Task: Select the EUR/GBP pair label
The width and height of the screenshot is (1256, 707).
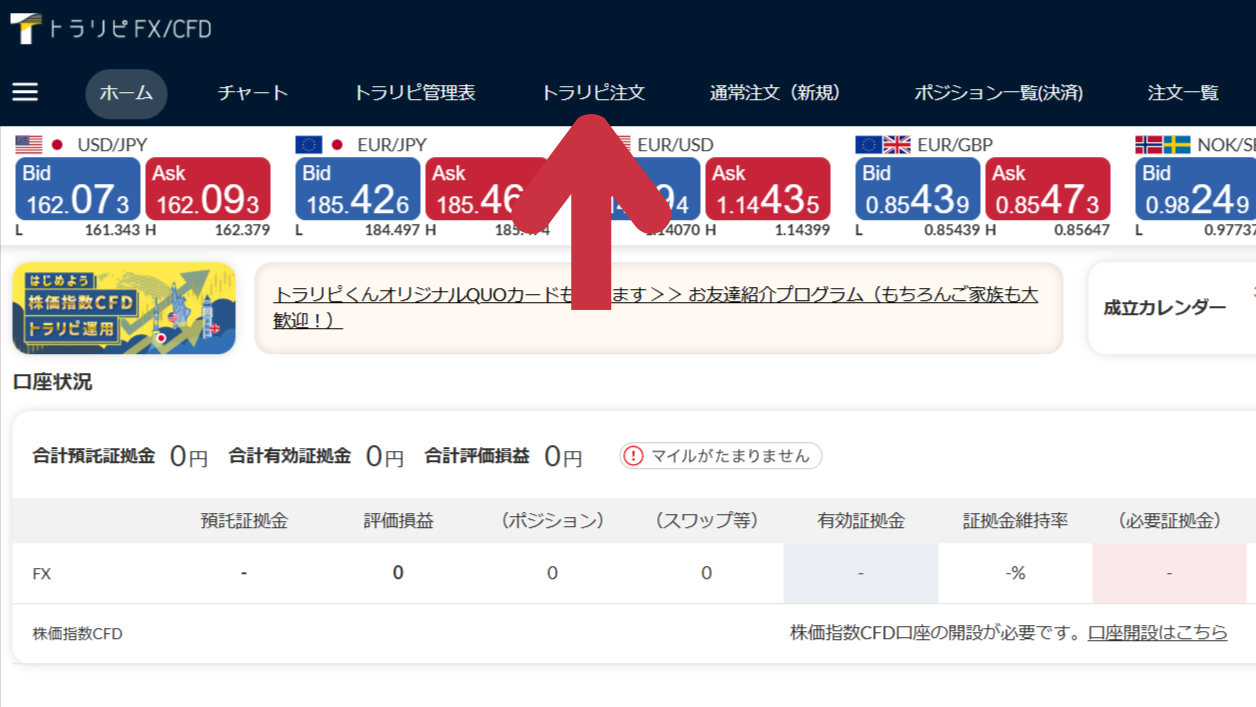Action: [x=955, y=145]
